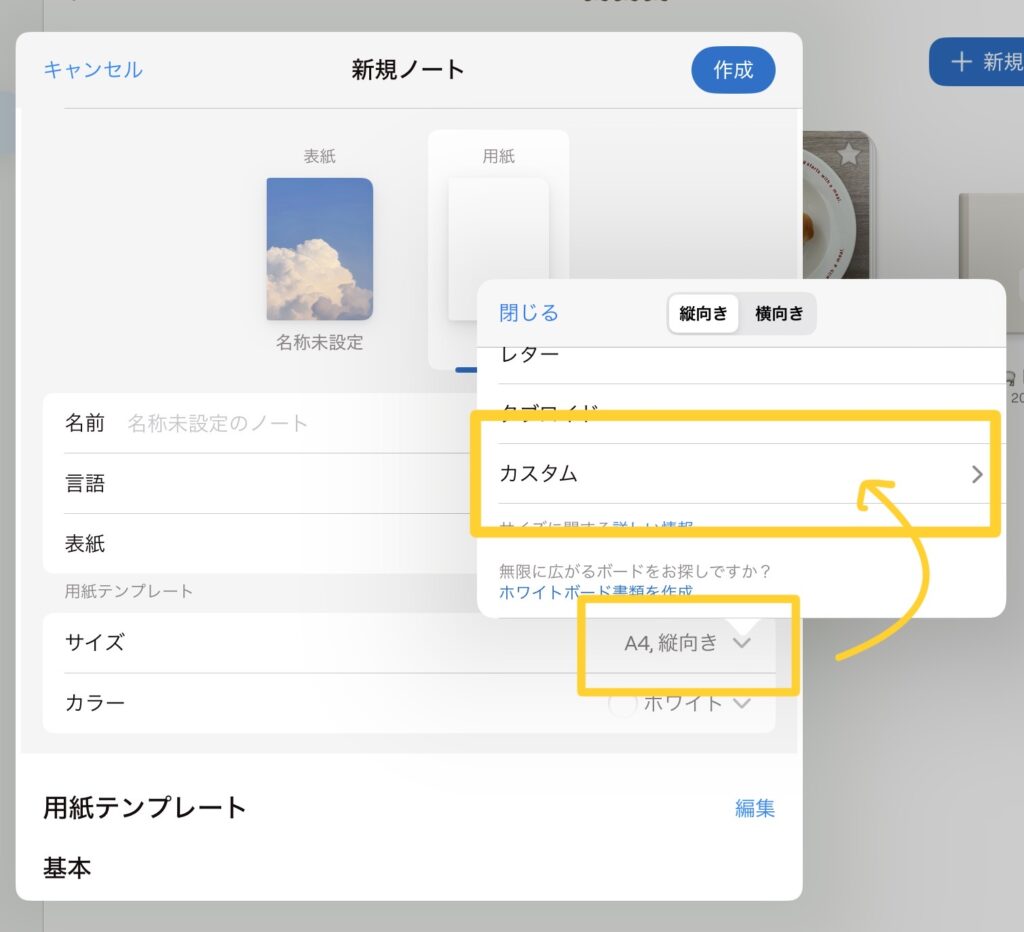Click the white color circle in カラー row
The width and height of the screenshot is (1024, 932).
(x=622, y=704)
